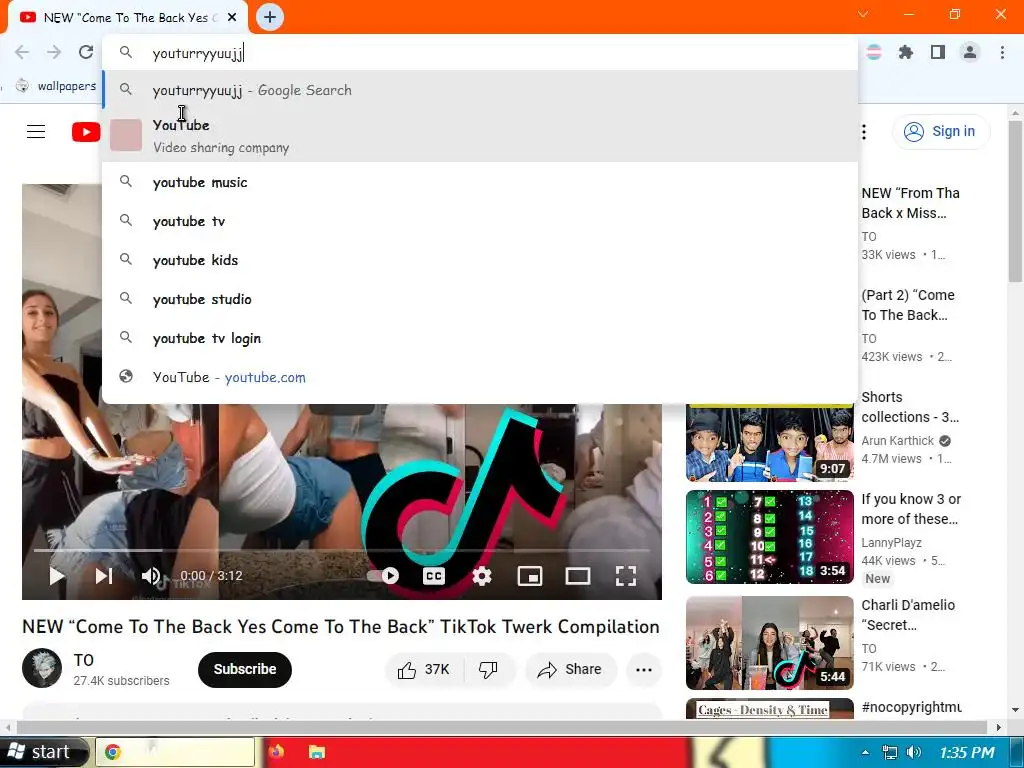Image resolution: width=1024 pixels, height=768 pixels.
Task: Click the address bar text field
Action: [x=480, y=53]
